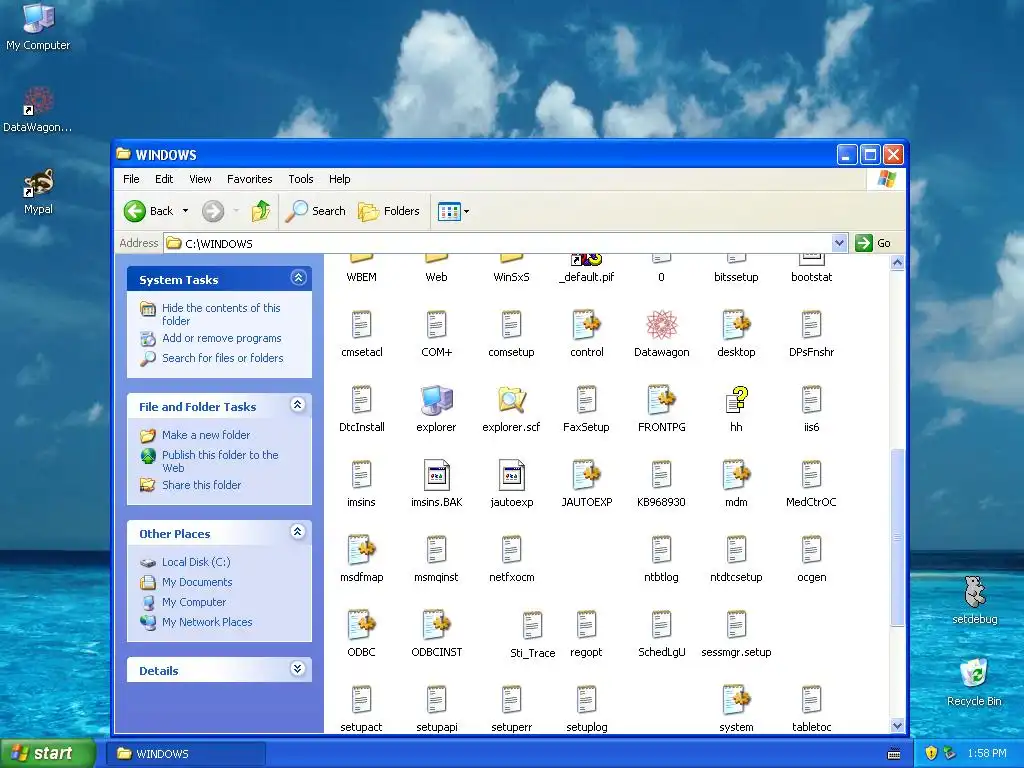
Task: Open the File menu
Action: [131, 179]
